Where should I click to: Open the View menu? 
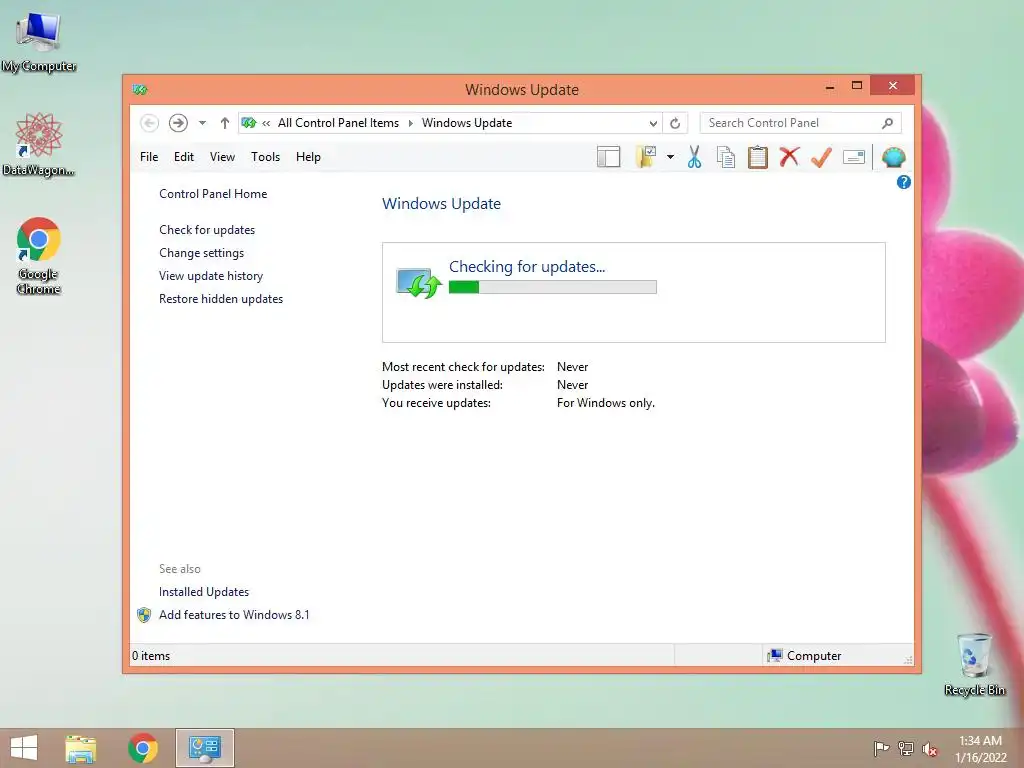[x=222, y=157]
